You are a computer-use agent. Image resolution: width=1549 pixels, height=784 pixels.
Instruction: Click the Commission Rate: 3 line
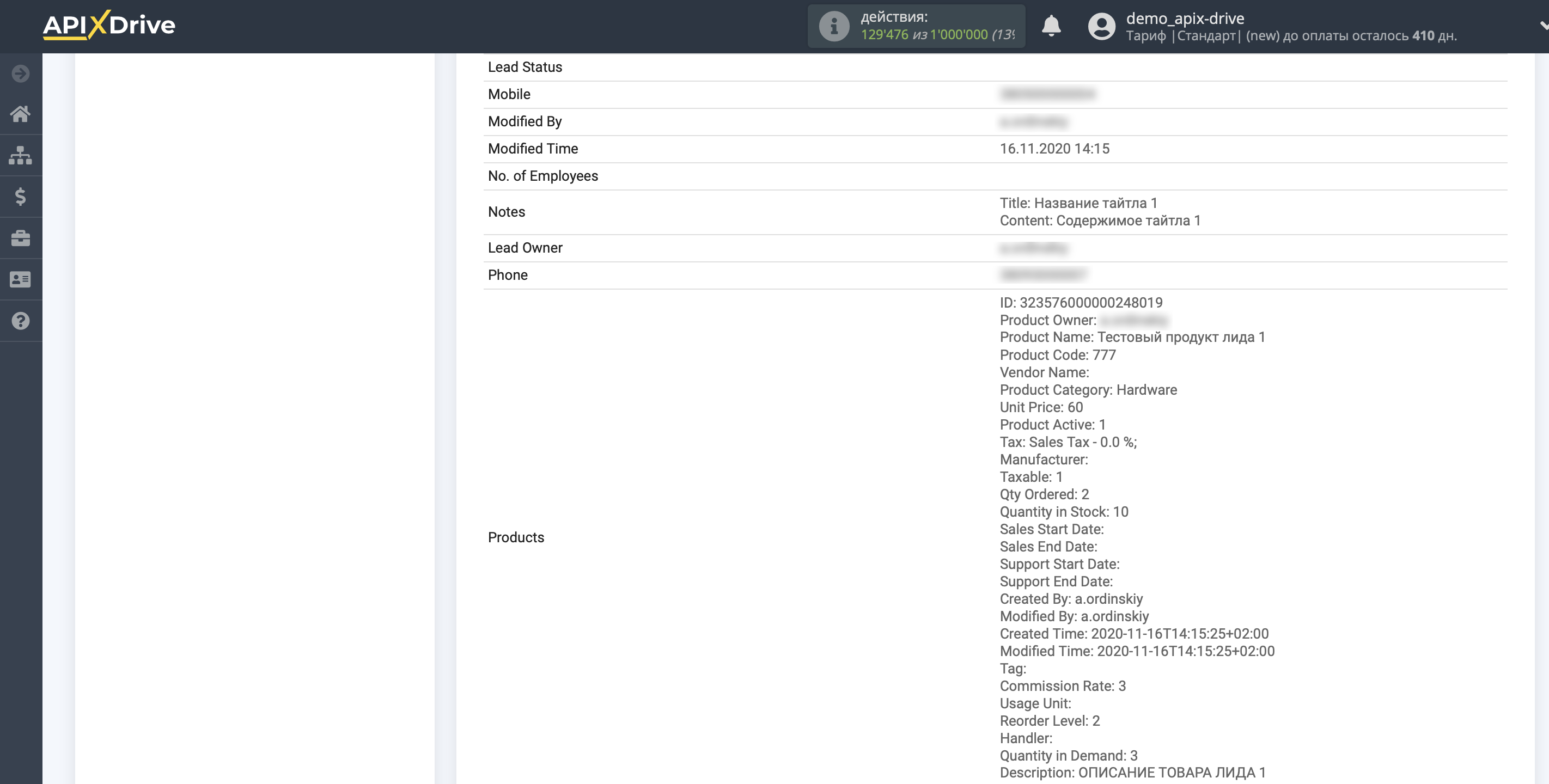[x=1063, y=686]
